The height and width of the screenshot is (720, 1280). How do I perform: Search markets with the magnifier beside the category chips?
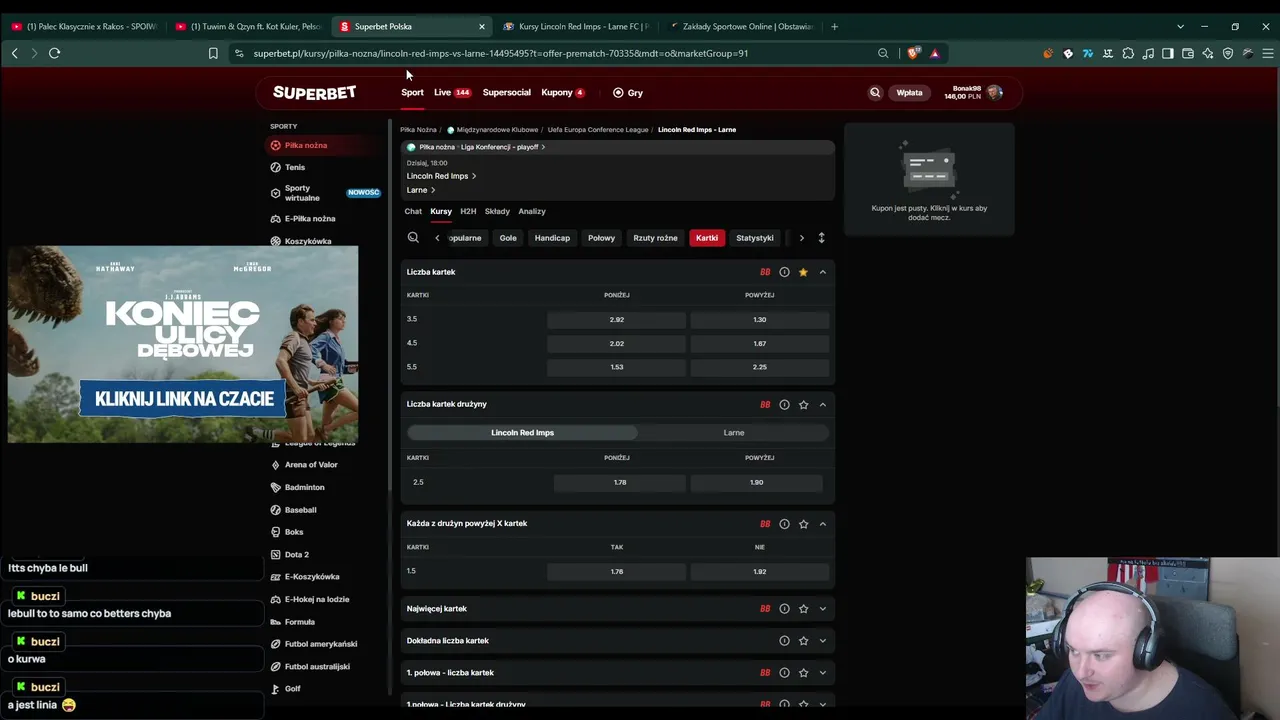click(x=413, y=238)
